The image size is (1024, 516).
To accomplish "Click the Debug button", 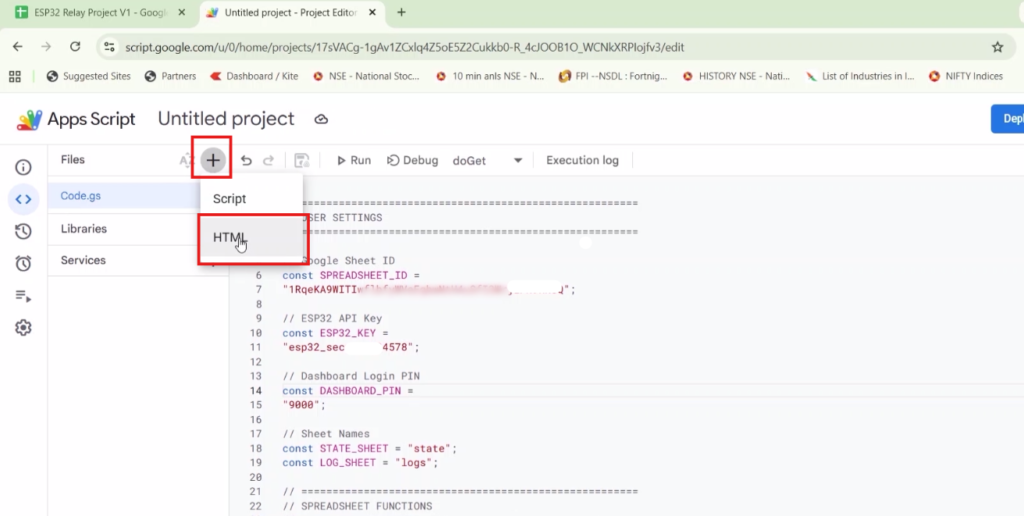I will tap(413, 161).
